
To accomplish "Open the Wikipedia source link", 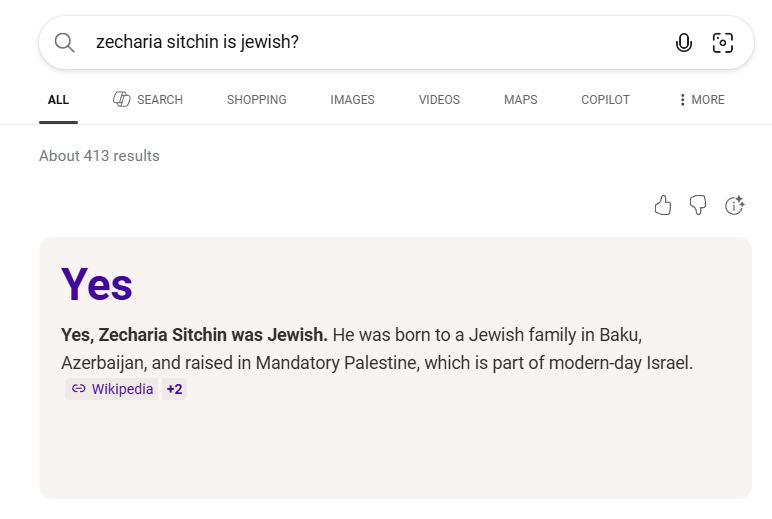I will (x=122, y=389).
